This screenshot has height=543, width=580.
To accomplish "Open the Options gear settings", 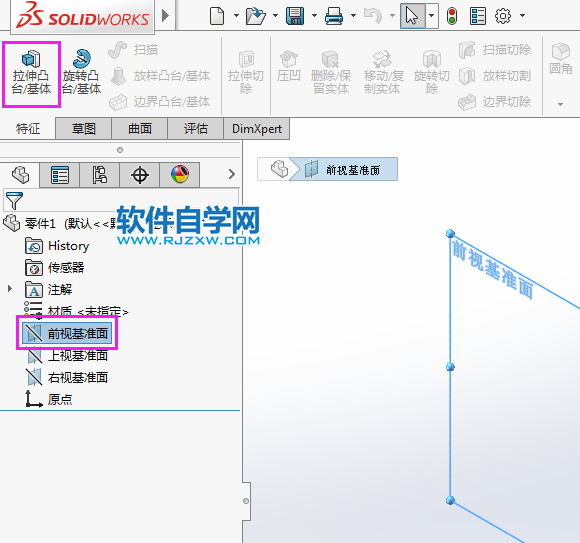I will pos(503,16).
